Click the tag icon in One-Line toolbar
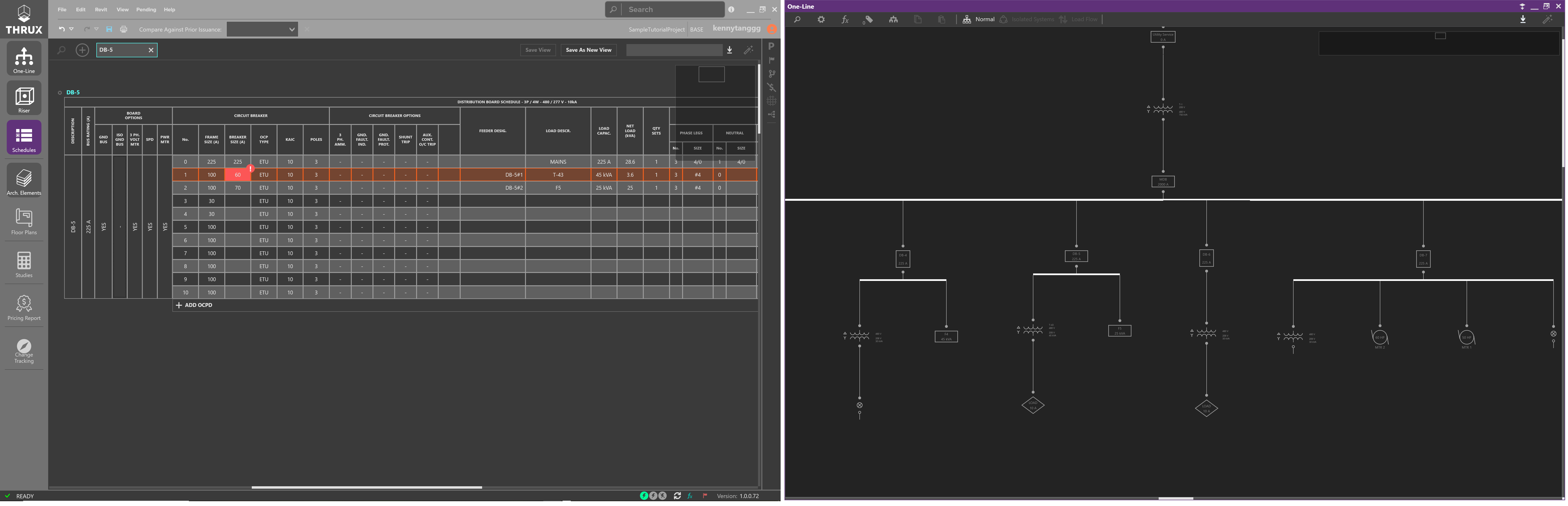The width and height of the screenshot is (1568, 506). (x=869, y=19)
